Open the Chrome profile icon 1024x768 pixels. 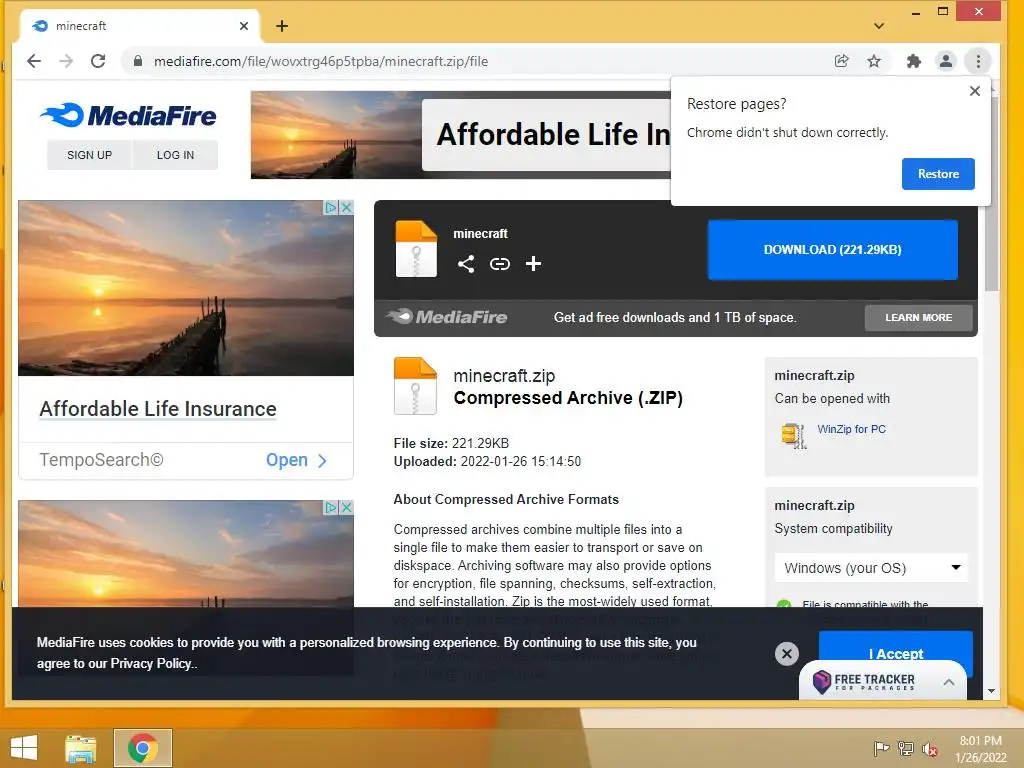946,61
